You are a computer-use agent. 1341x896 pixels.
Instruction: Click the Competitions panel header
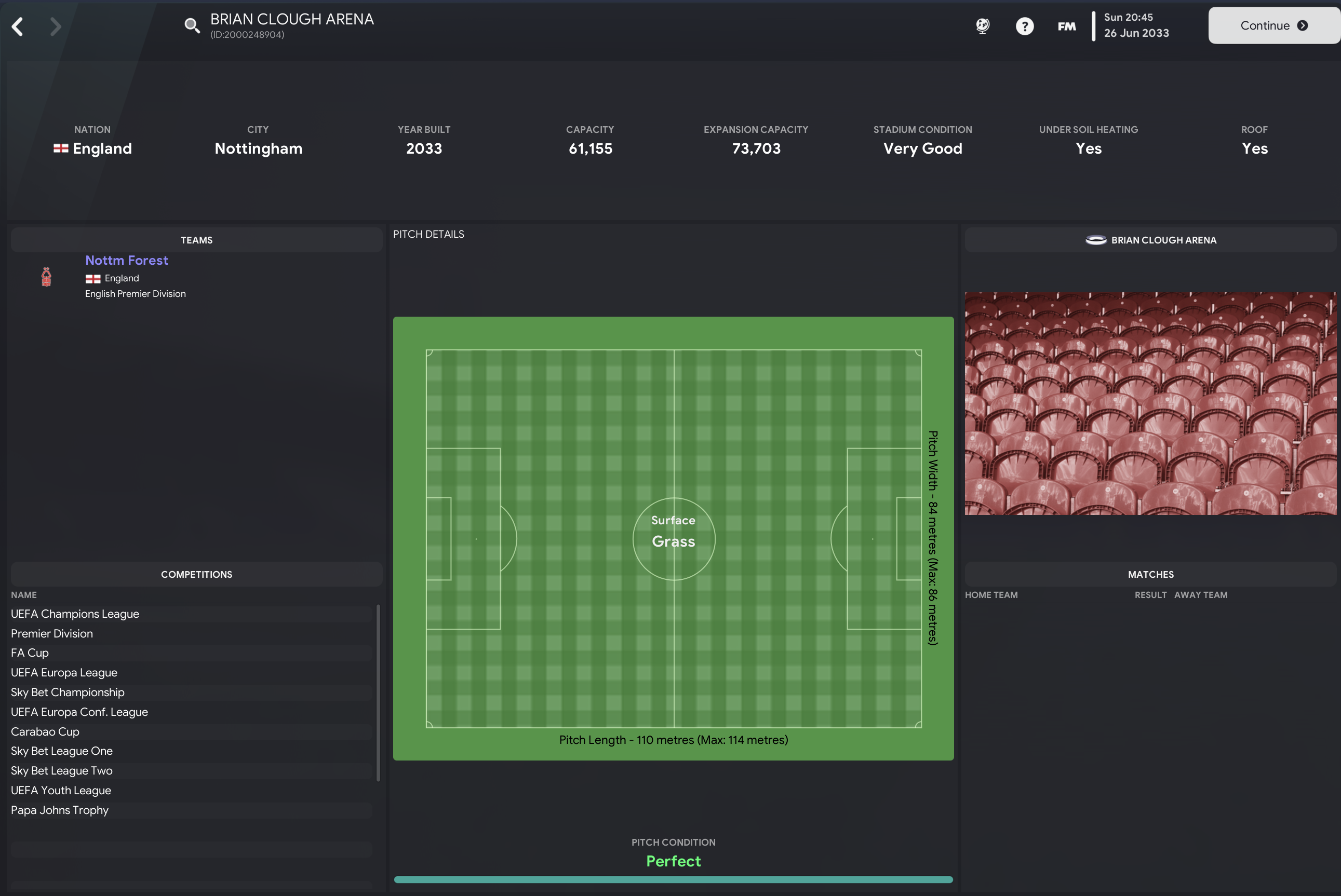pyautogui.click(x=196, y=574)
